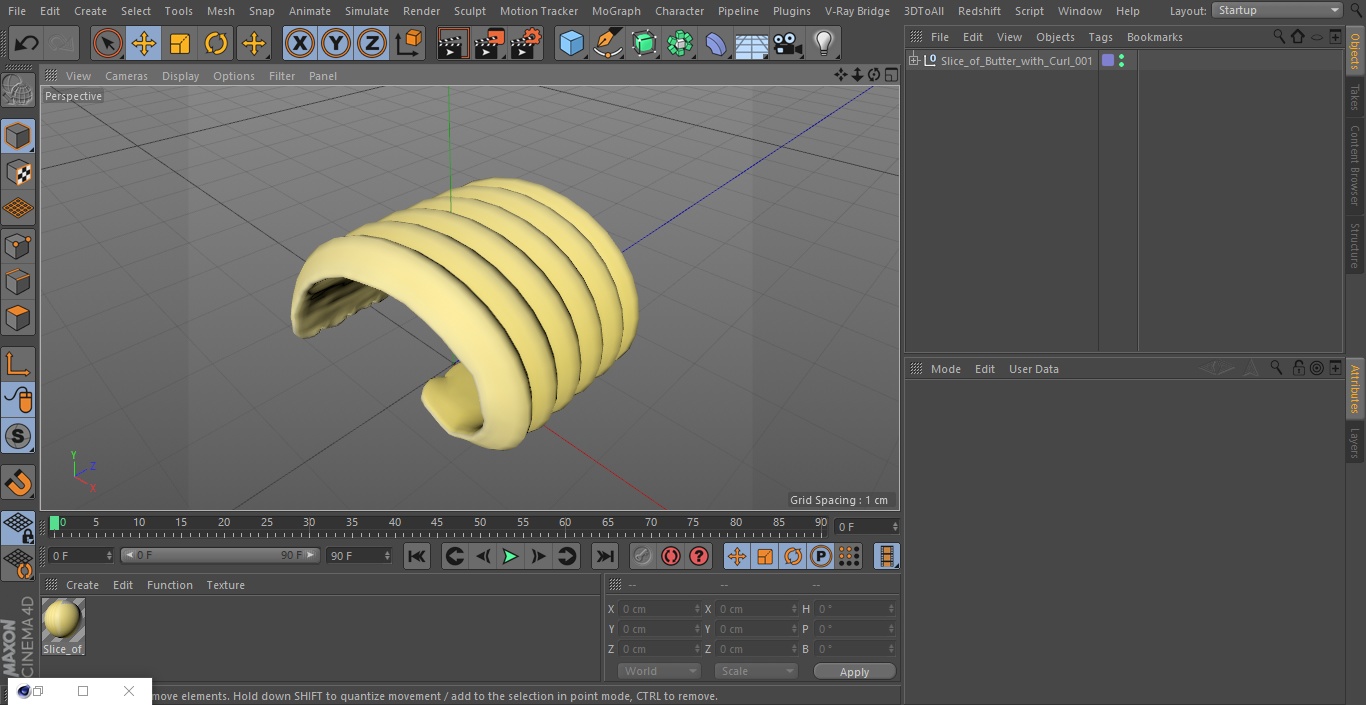Click the Apply button
1366x705 pixels.
(854, 672)
